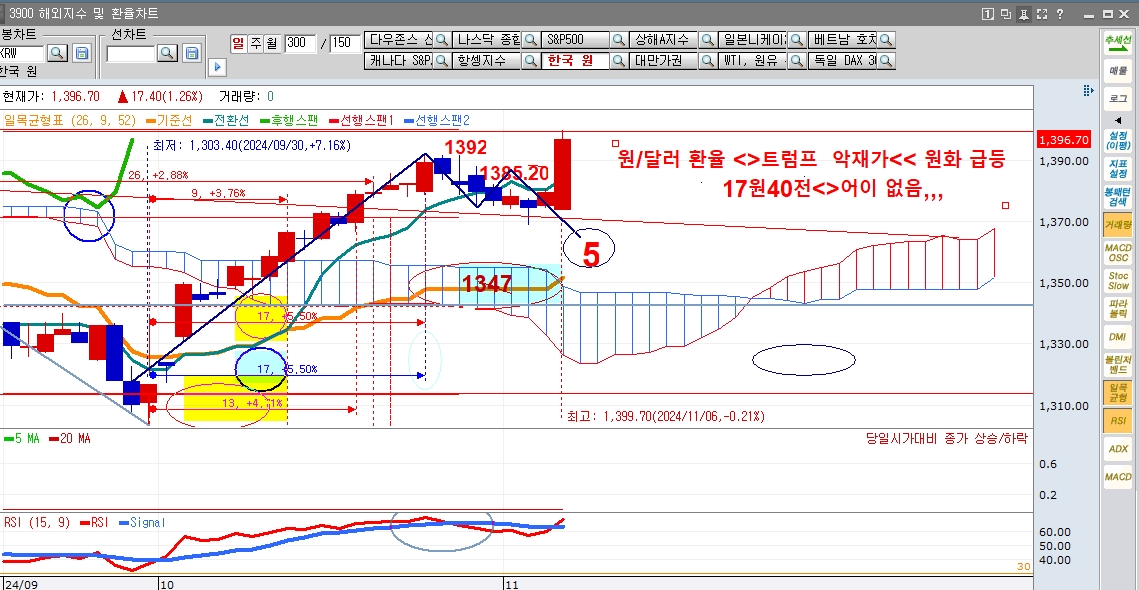The height and width of the screenshot is (590, 1139).
Task: Click the search icon beside 독일 DAX
Action: point(886,61)
